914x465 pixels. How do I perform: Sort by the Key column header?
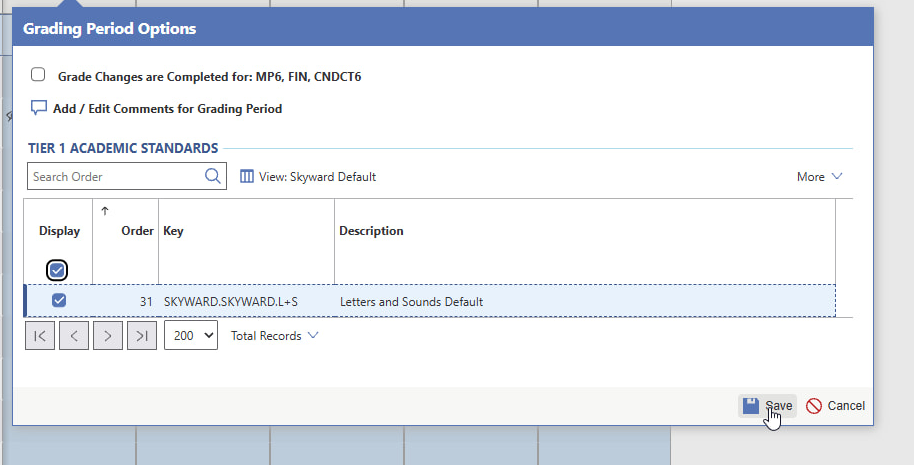pos(173,231)
